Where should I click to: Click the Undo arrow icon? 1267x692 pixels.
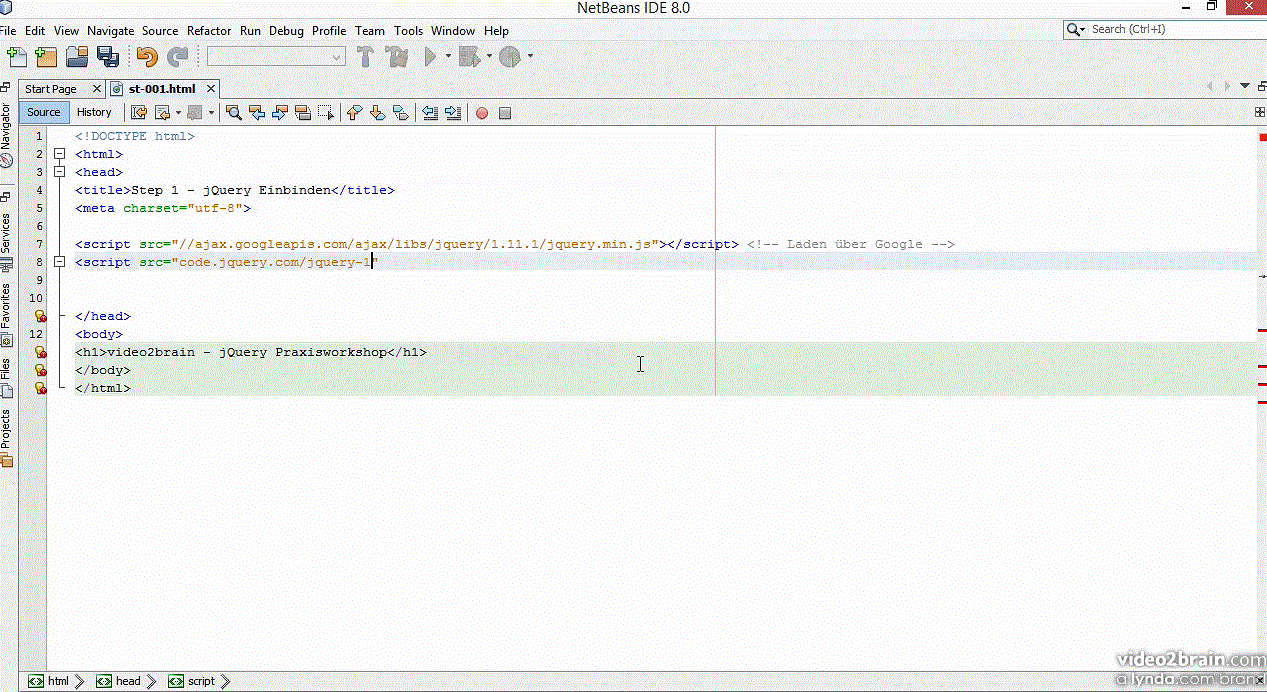147,57
